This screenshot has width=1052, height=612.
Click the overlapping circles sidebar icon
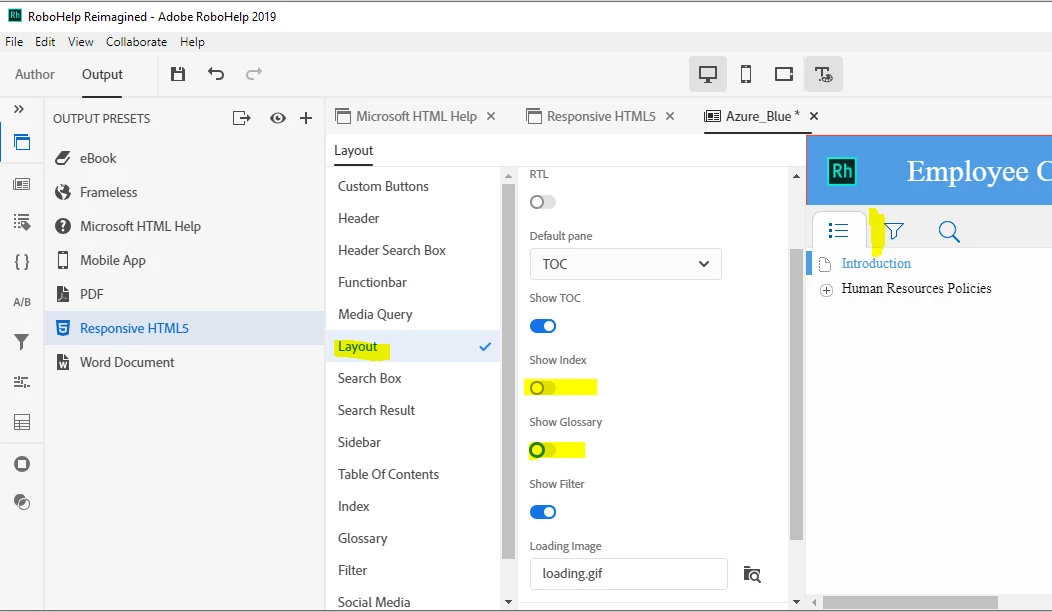21,502
